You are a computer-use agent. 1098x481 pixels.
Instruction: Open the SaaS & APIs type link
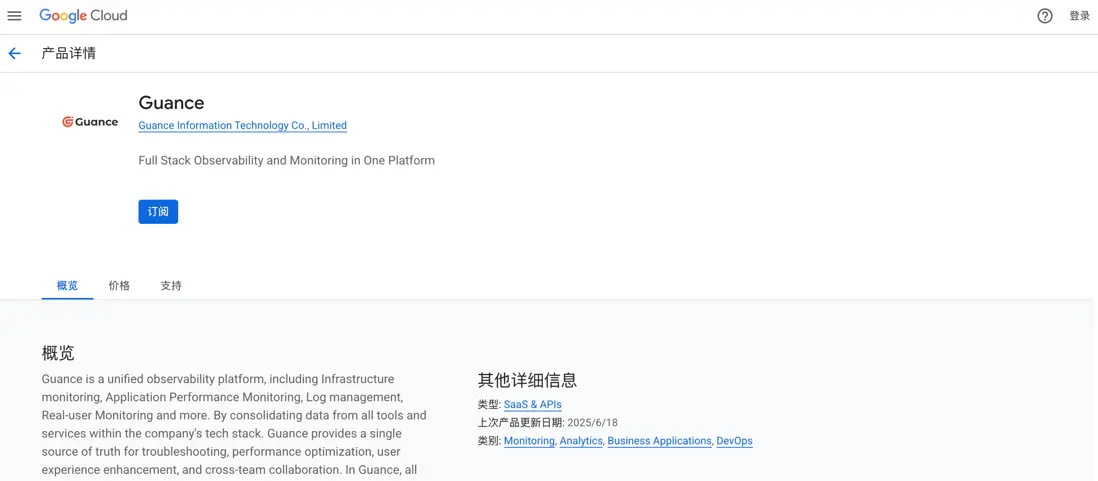532,405
